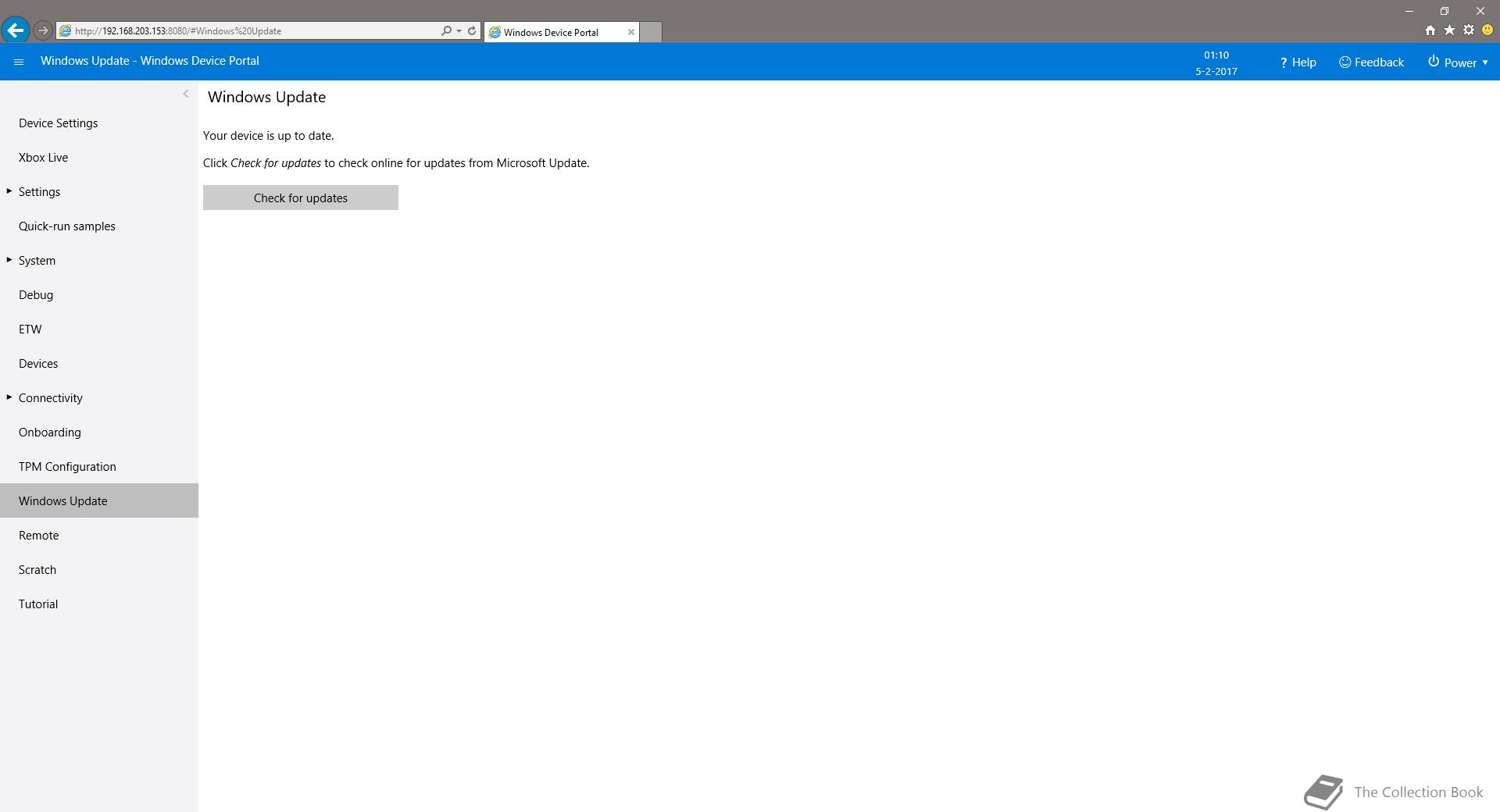Click the date 5-2-2017 in header
Screen dimensions: 1500x812
[x=1216, y=71]
